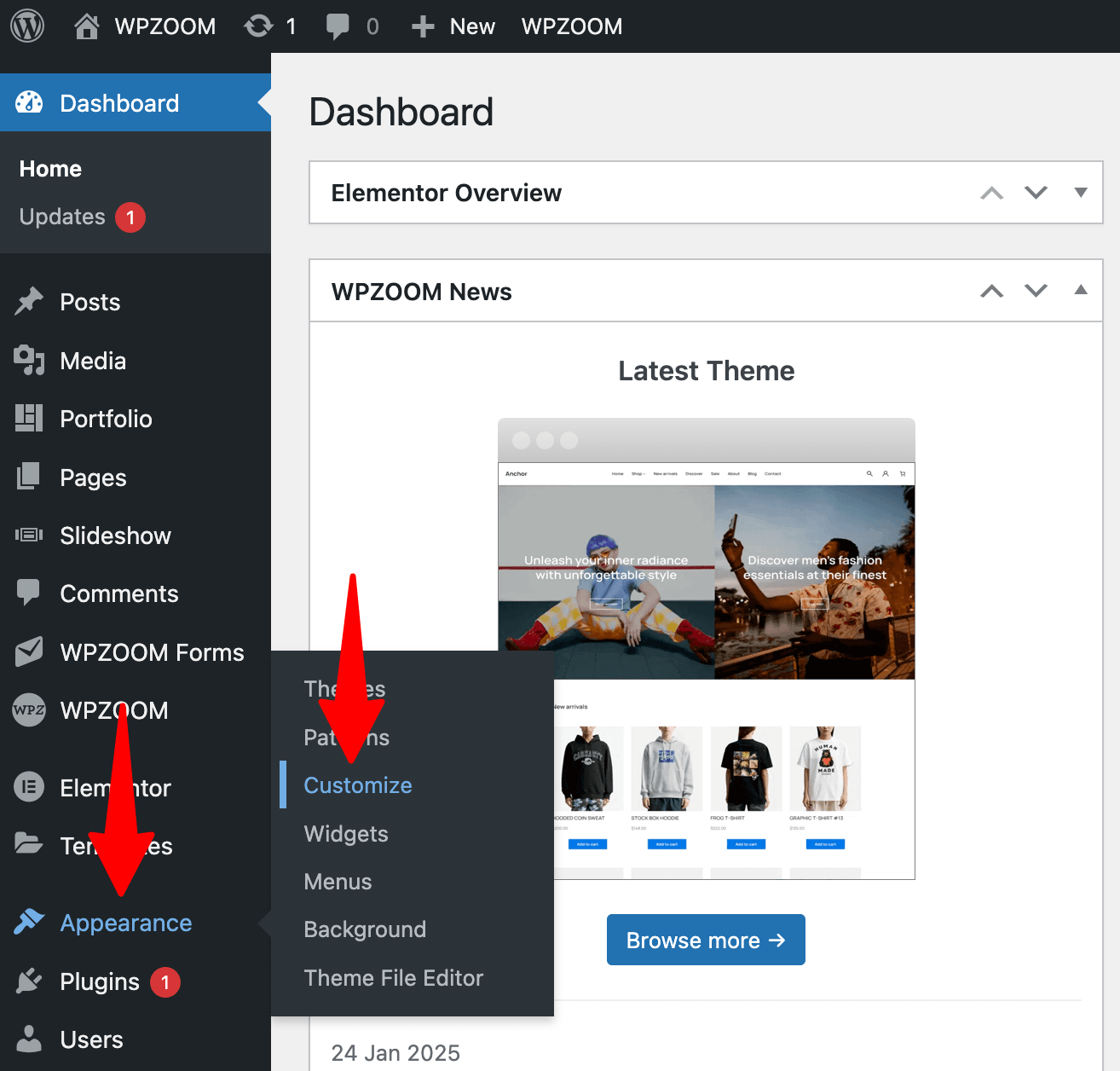Open Posts in sidebar menu

(x=89, y=302)
